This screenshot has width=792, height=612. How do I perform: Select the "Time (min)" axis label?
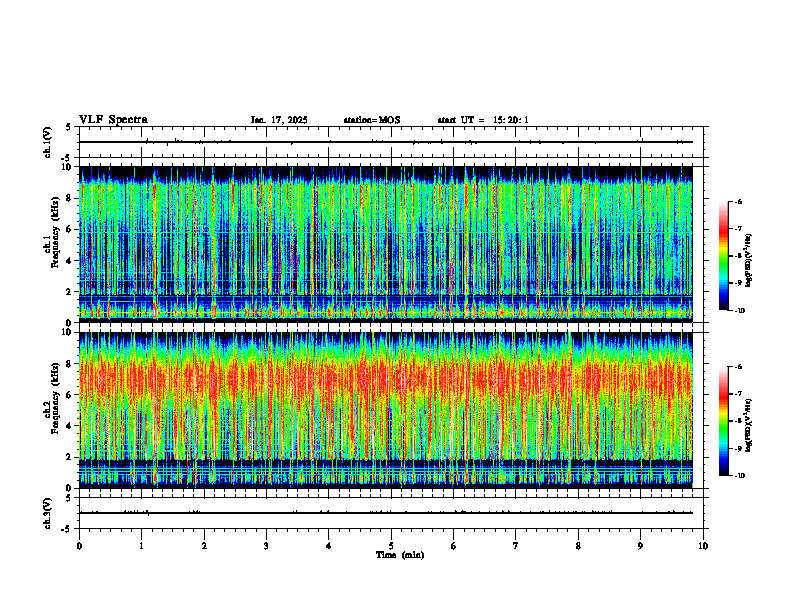coord(400,555)
